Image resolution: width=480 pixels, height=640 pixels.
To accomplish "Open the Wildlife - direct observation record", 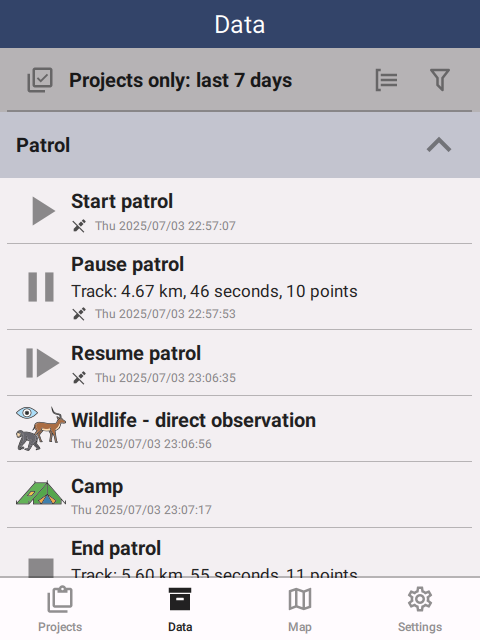I will pos(240,429).
